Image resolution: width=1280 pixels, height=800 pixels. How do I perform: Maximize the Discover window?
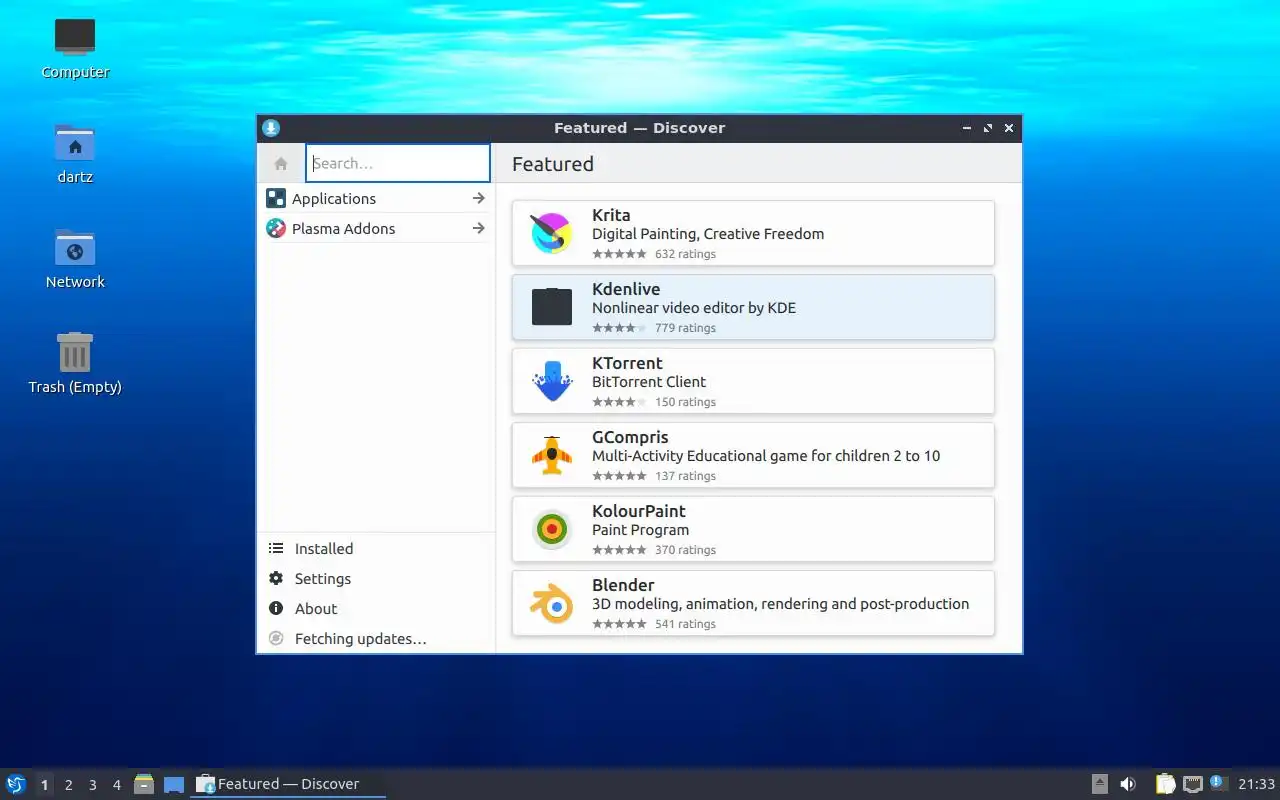click(x=988, y=128)
